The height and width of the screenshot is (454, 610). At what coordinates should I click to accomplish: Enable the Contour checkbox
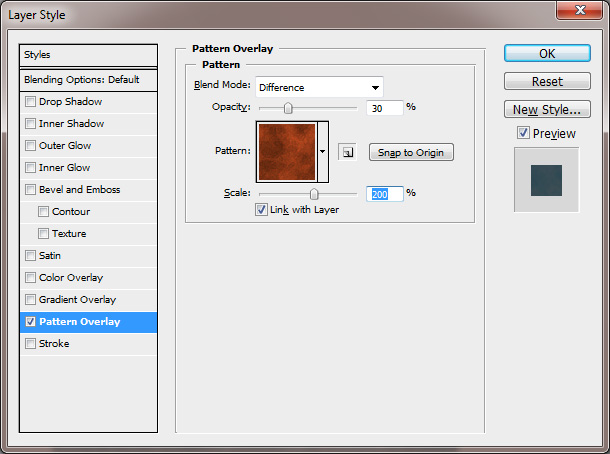coord(43,211)
